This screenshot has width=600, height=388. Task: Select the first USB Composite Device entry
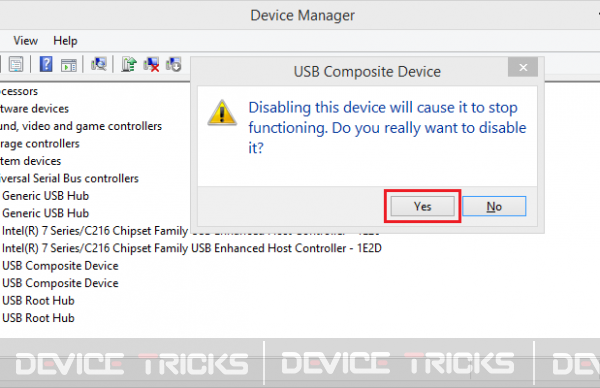click(60, 266)
